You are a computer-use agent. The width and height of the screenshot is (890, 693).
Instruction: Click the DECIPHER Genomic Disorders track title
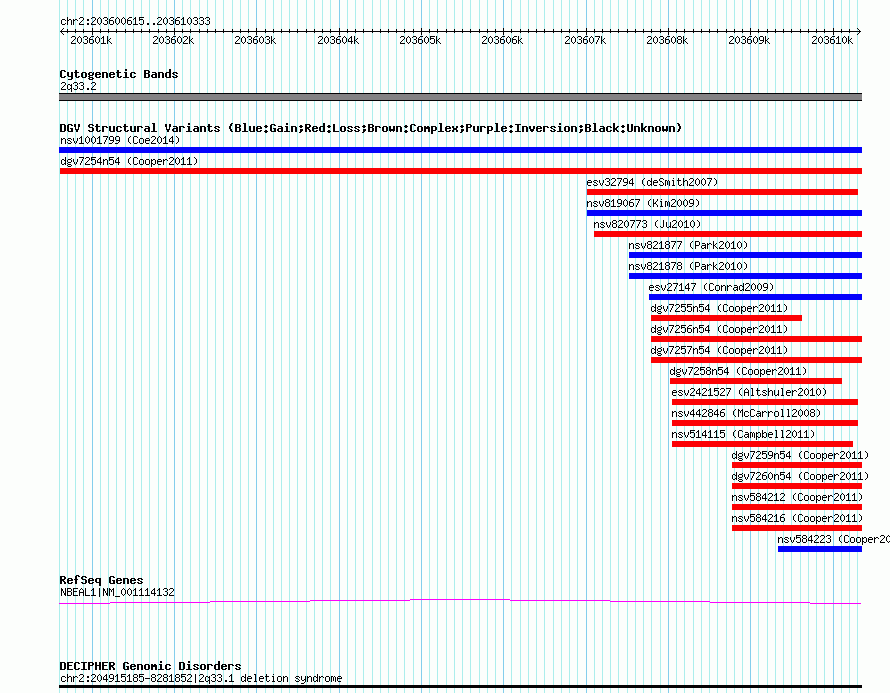coord(150,666)
